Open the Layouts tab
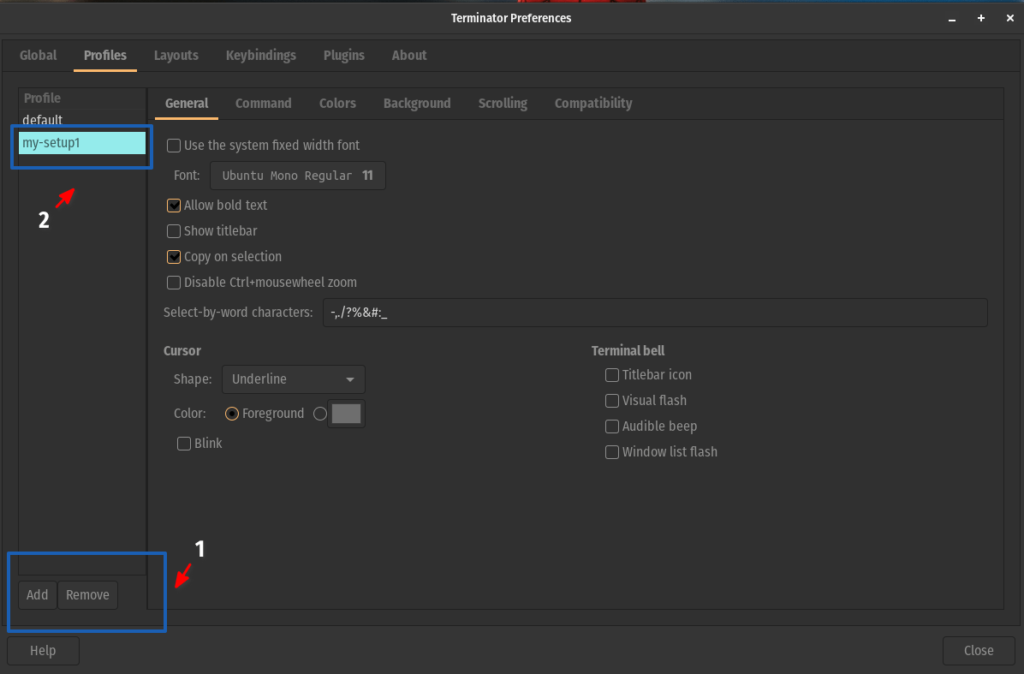Viewport: 1024px width, 674px height. [x=176, y=55]
